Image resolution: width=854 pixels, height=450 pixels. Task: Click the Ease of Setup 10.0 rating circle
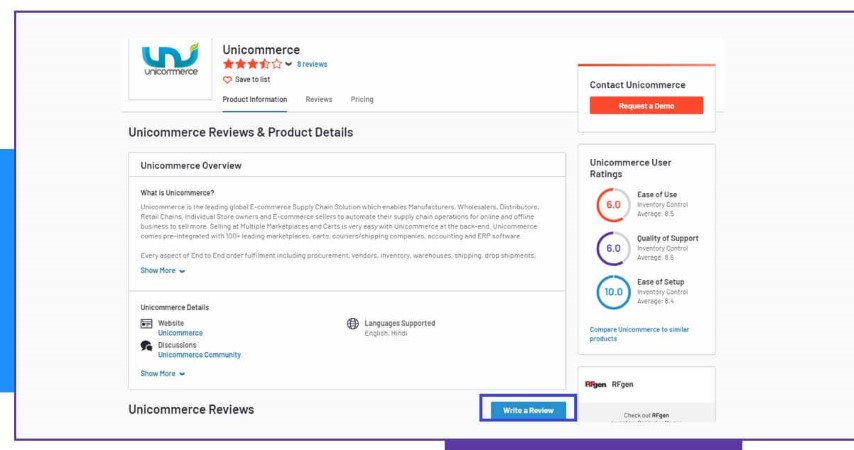pyautogui.click(x=613, y=292)
